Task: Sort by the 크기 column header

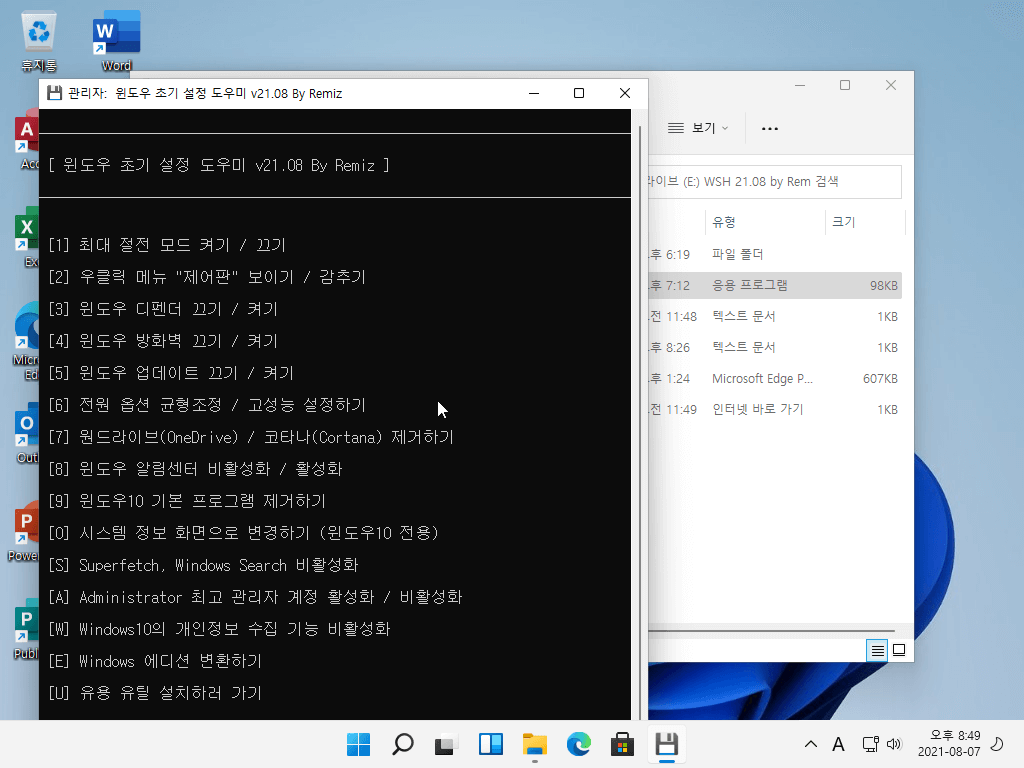Action: (865, 222)
